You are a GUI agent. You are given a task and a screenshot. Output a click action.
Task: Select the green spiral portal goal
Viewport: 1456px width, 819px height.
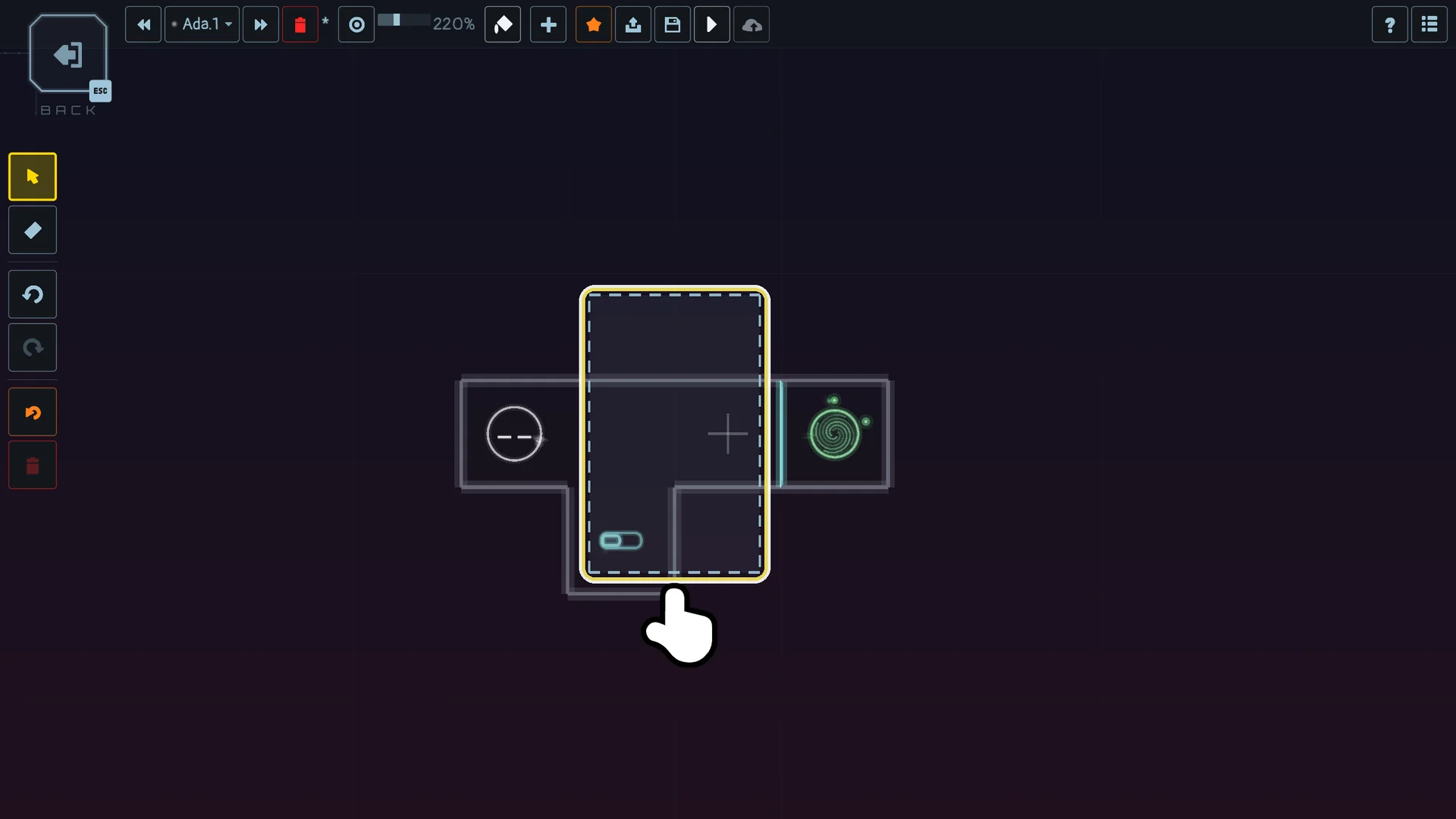836,433
